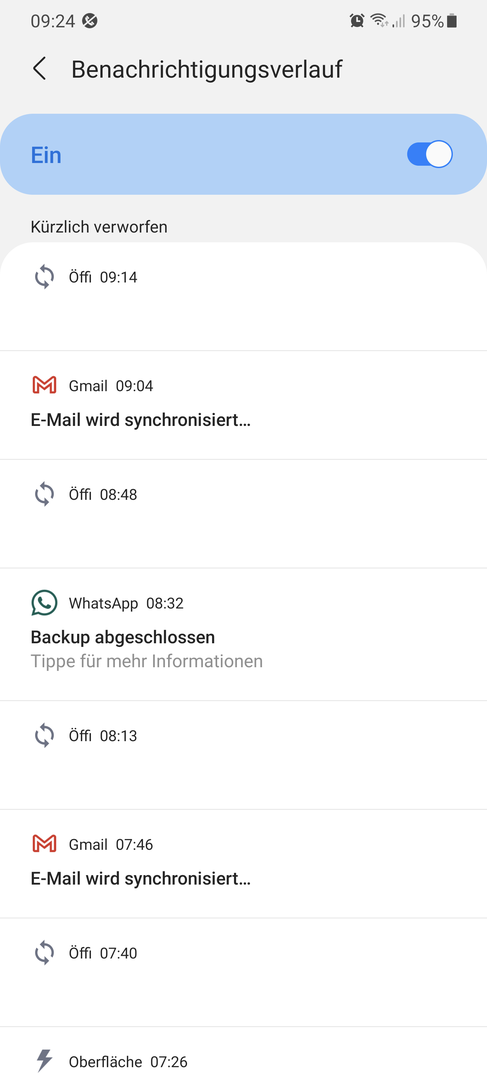Image resolution: width=487 pixels, height=1080 pixels.
Task: Open Gmail notification from 07:46 syncing email
Action: click(243, 863)
